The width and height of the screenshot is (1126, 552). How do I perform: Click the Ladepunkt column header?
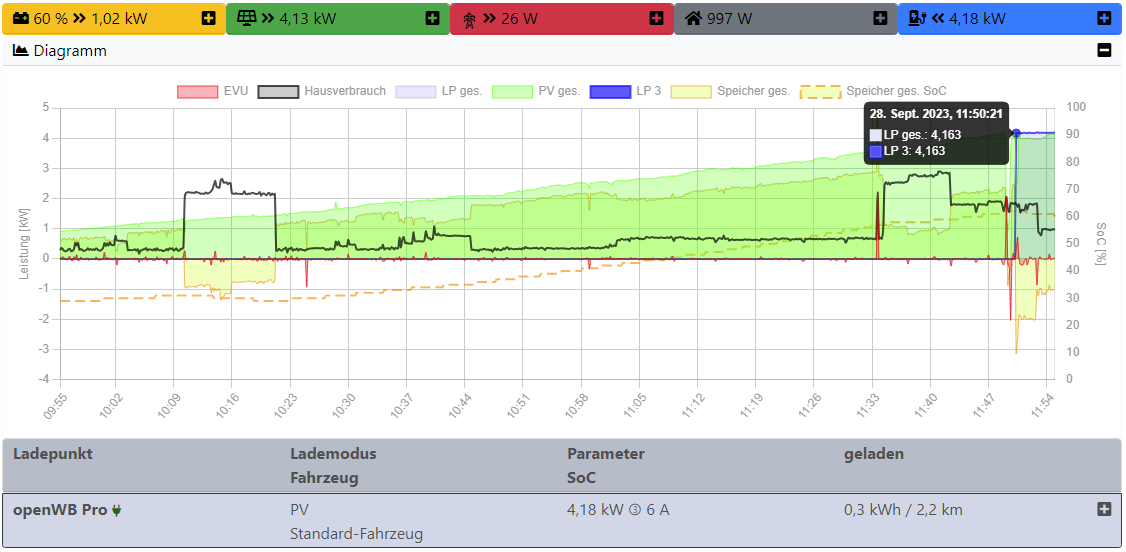click(x=53, y=454)
